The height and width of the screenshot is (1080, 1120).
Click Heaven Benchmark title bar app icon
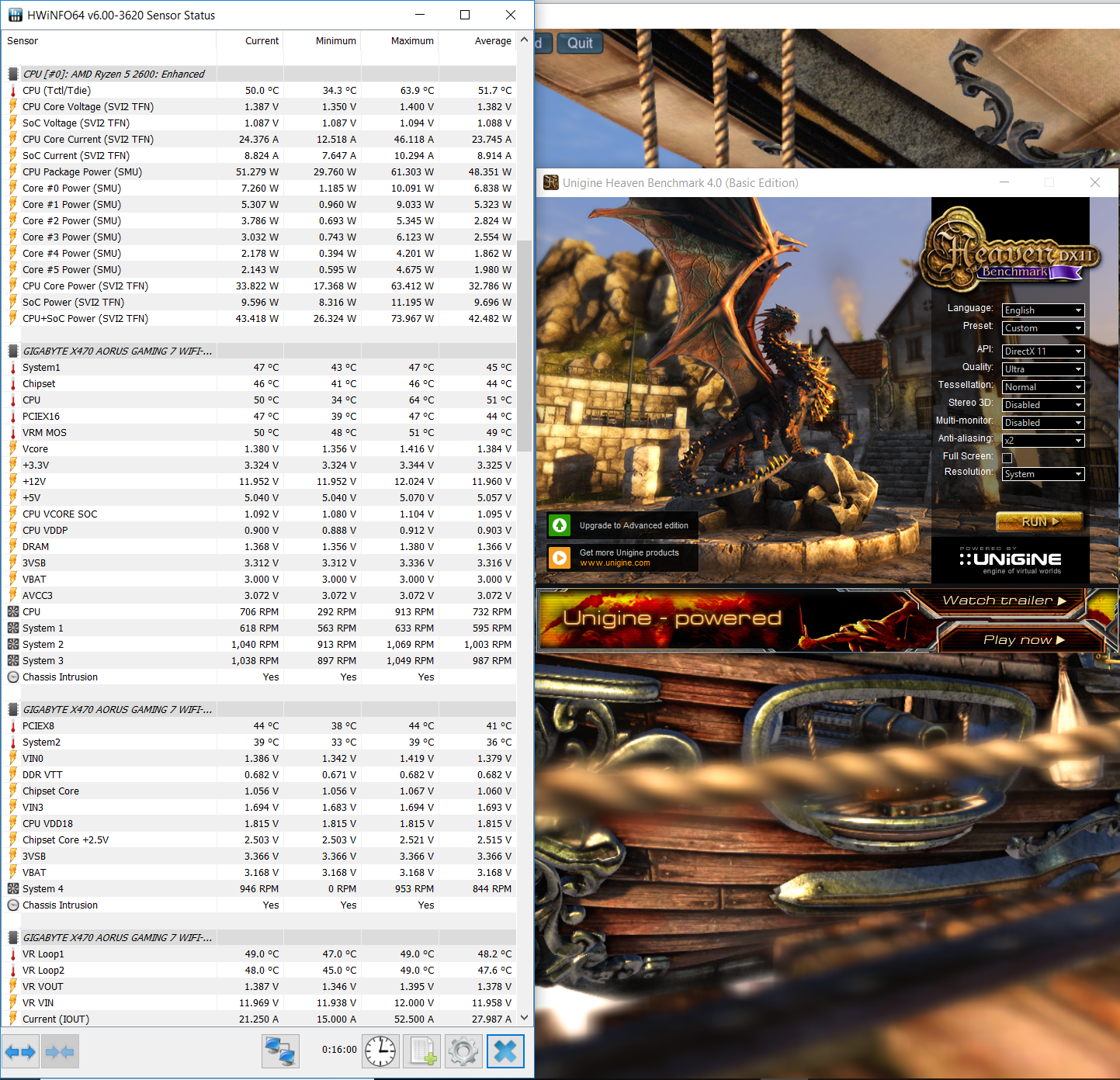click(x=551, y=182)
